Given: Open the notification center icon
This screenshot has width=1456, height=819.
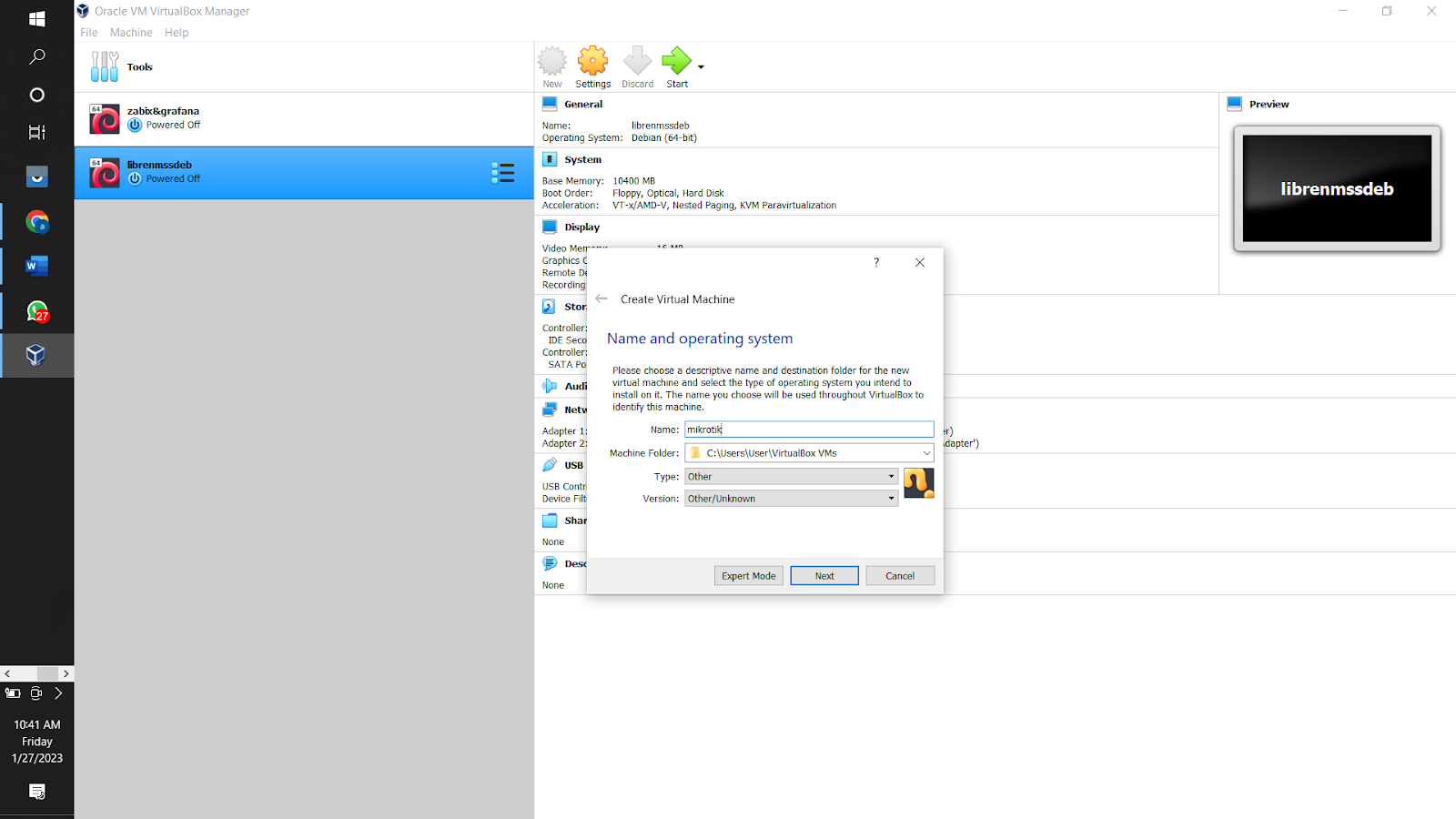Looking at the screenshot, I should pos(37,792).
